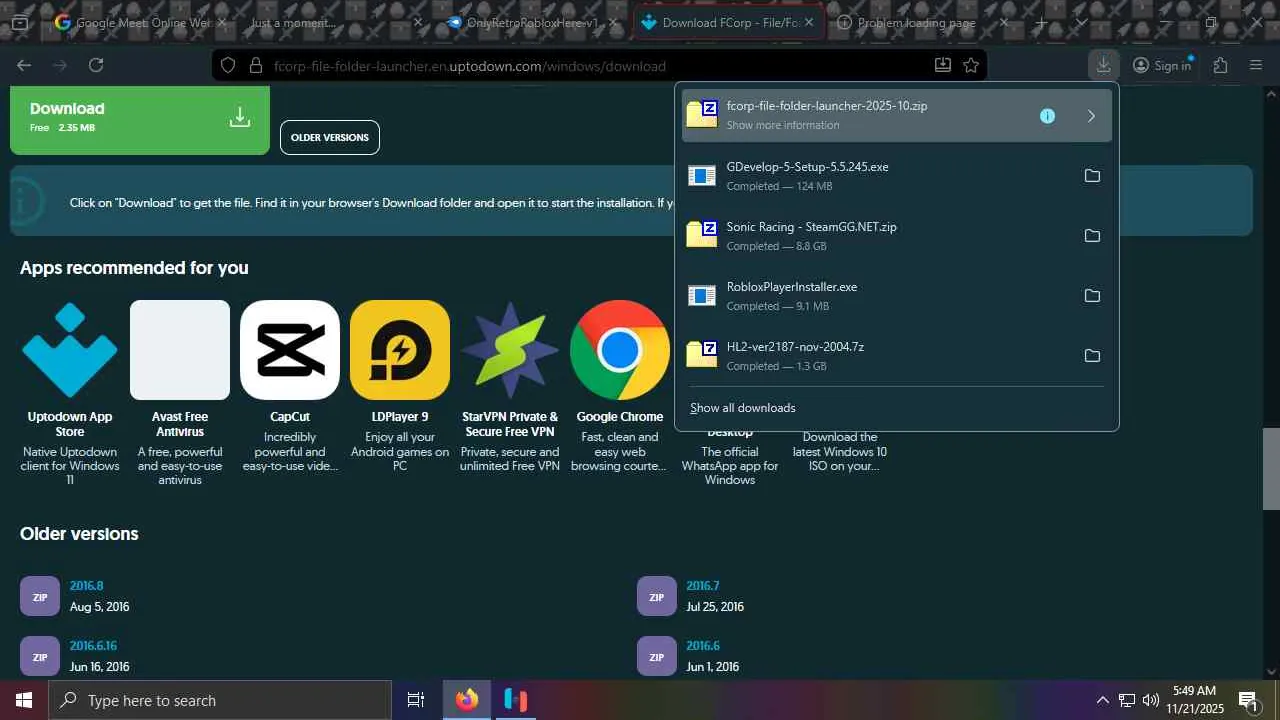Click ZIP badge for version 2016.8
The height and width of the screenshot is (720, 1280).
point(40,596)
